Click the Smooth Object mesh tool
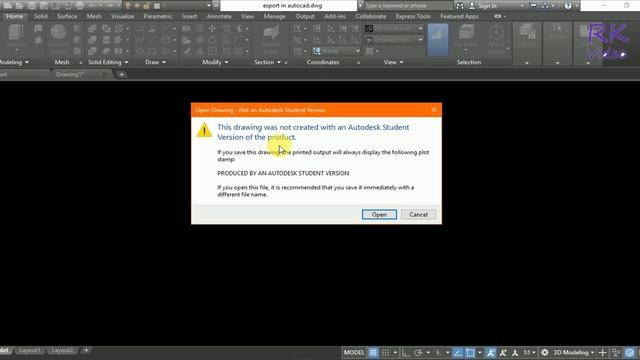This screenshot has height=360, width=640. coord(59,39)
